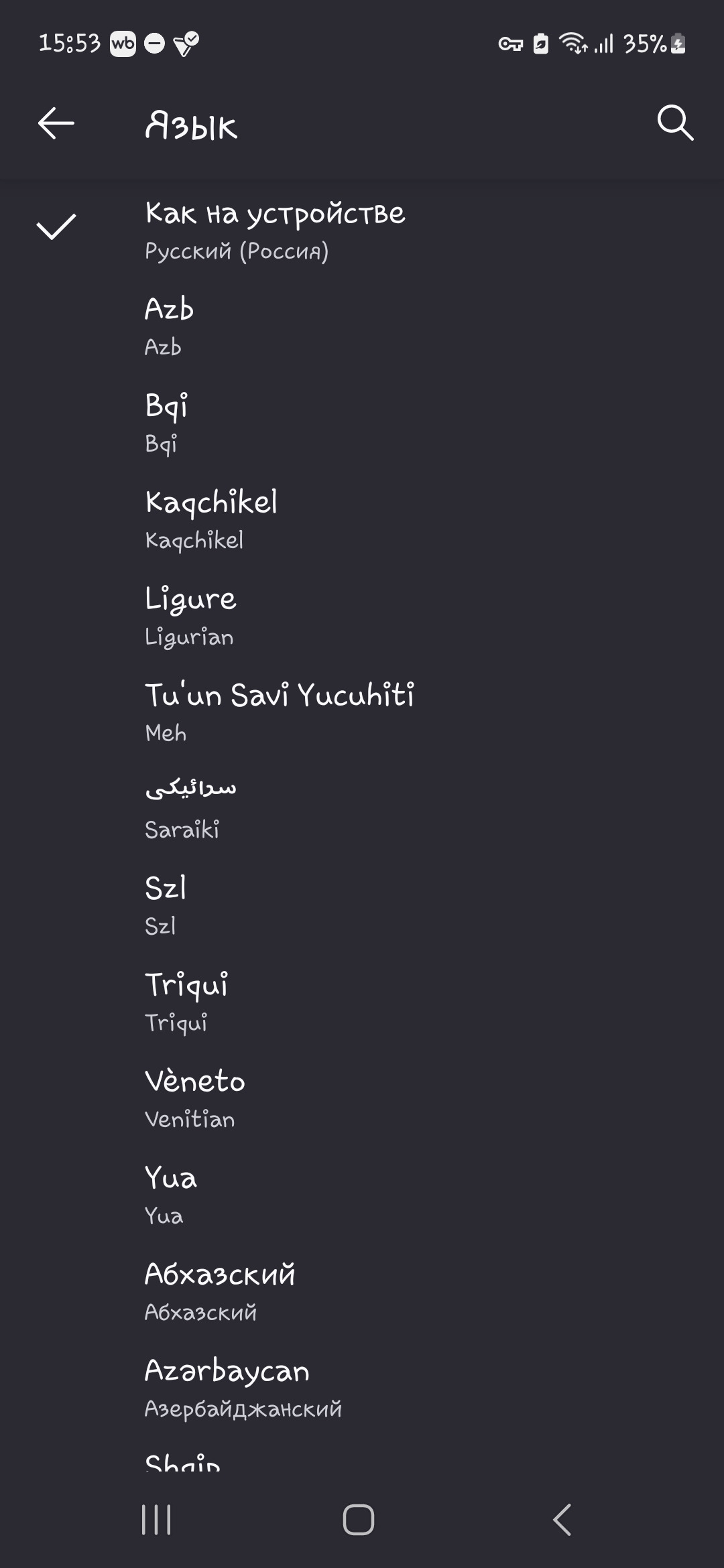Select Tu'un Savi Yucuhiti language
Image resolution: width=724 pixels, height=1568 pixels.
tap(280, 712)
